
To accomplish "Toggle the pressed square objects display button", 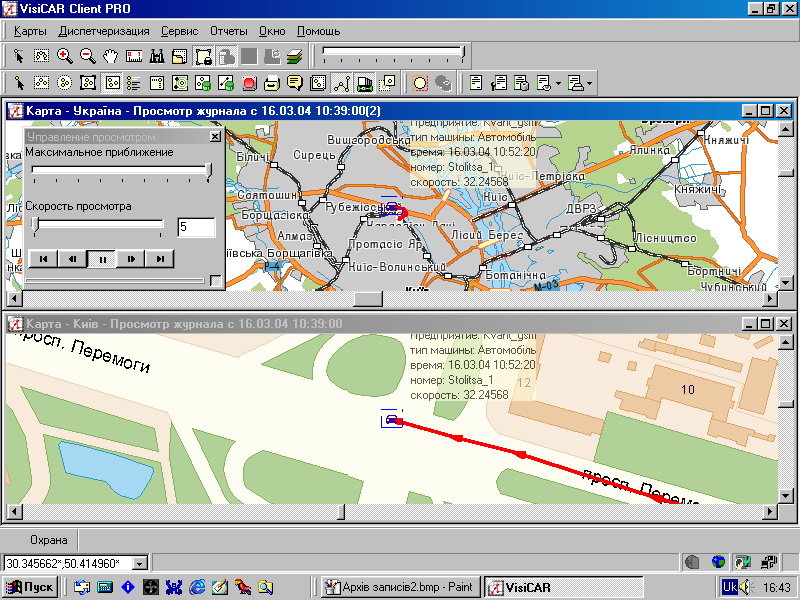I will 111,83.
